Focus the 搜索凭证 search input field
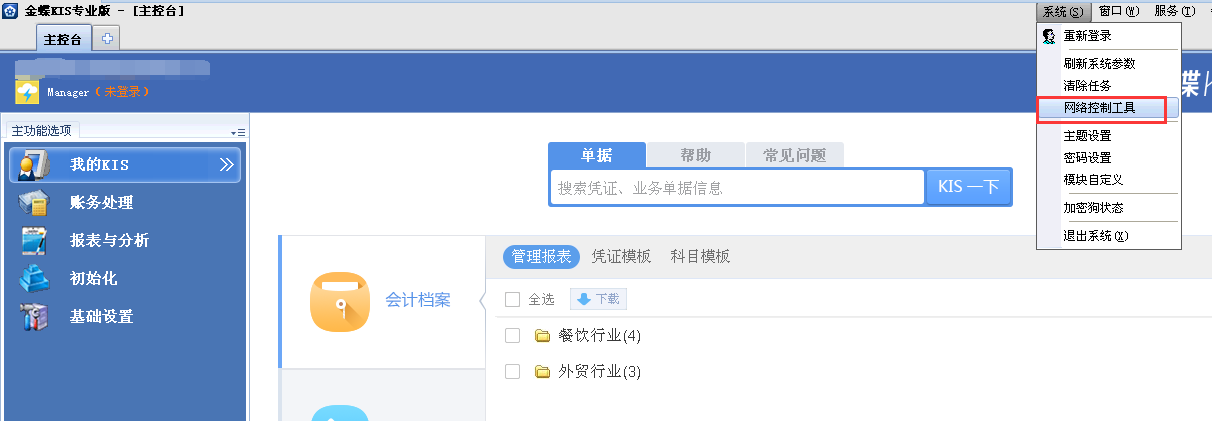This screenshot has height=421, width=1212. click(737, 187)
